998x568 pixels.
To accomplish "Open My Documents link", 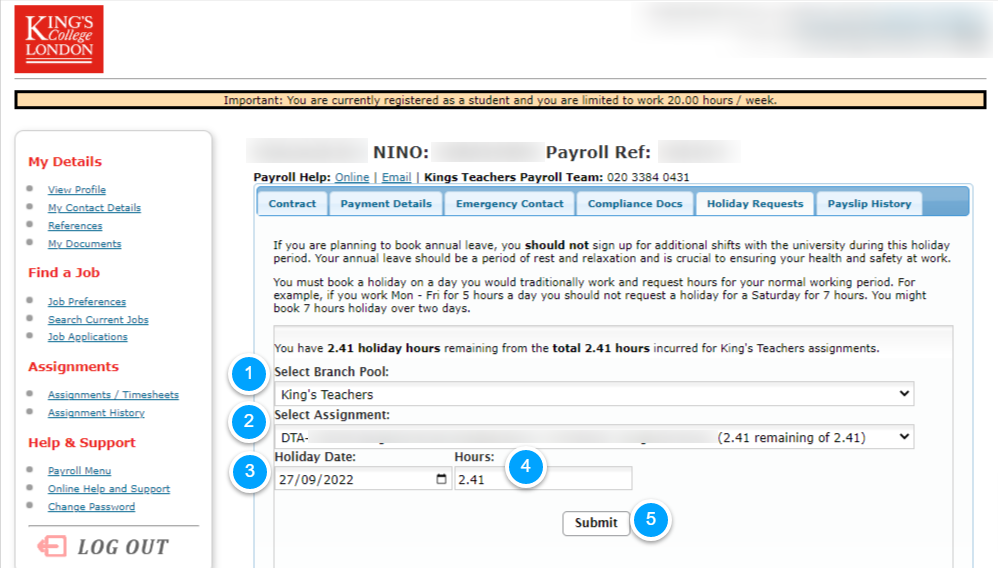I will pyautogui.click(x=85, y=243).
